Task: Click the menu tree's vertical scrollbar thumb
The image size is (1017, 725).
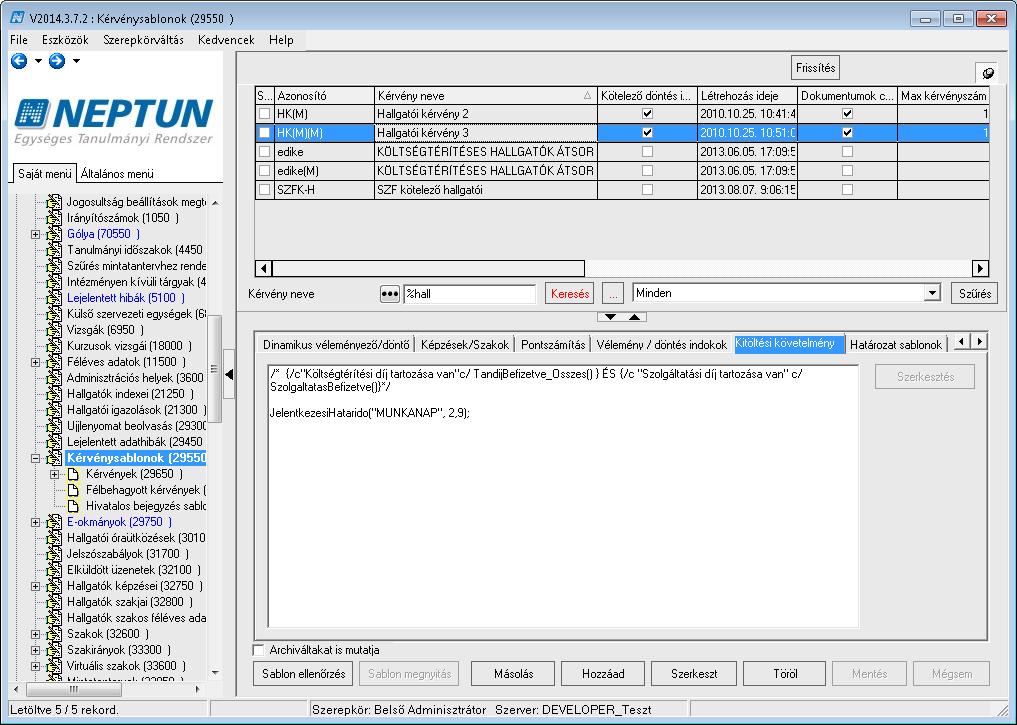Action: (x=215, y=369)
